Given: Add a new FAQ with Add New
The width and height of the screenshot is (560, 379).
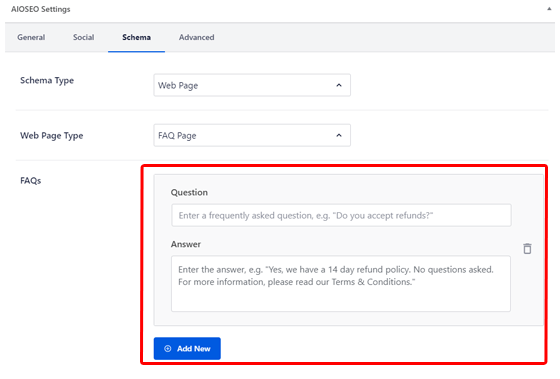Looking at the screenshot, I should point(187,349).
